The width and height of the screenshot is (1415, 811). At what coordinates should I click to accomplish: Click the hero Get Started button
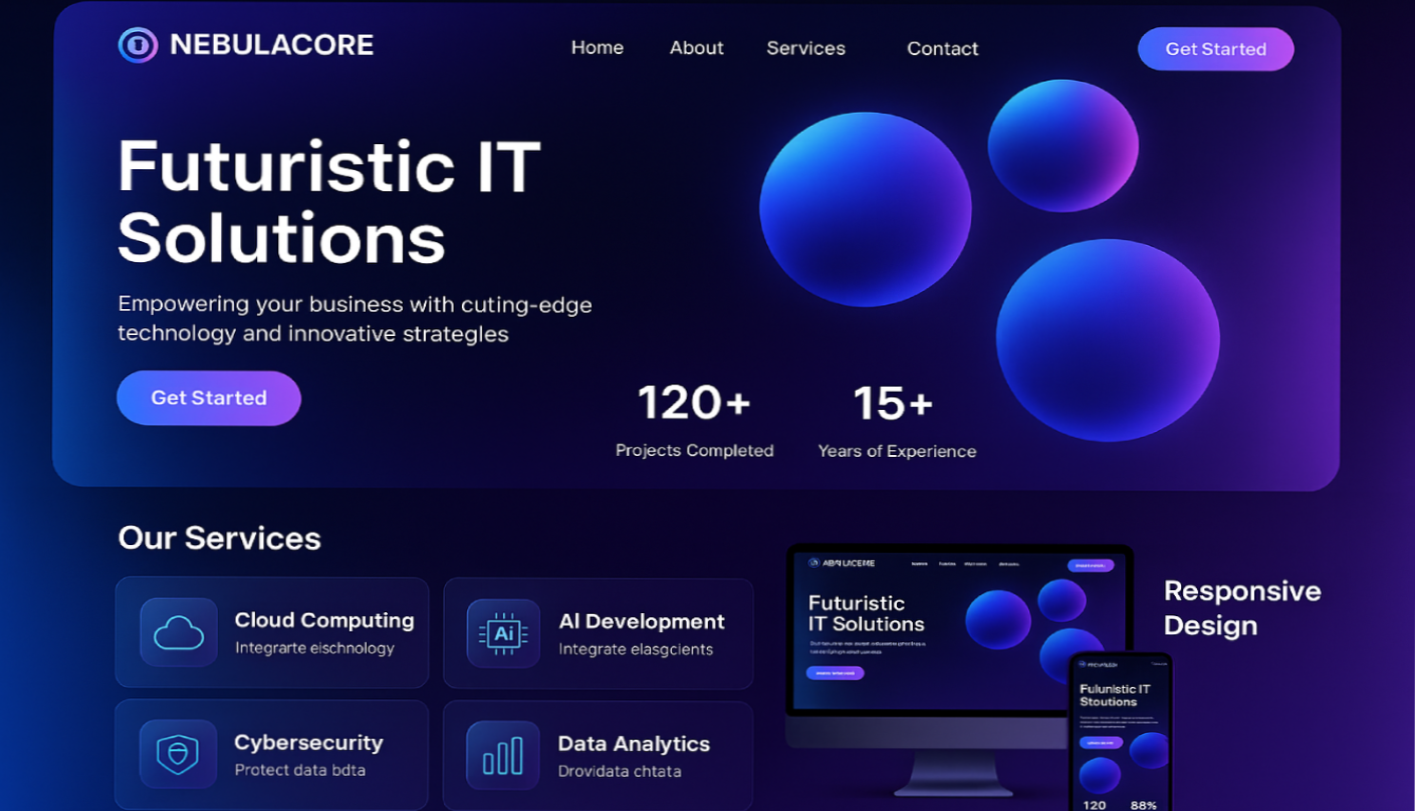pyautogui.click(x=209, y=398)
